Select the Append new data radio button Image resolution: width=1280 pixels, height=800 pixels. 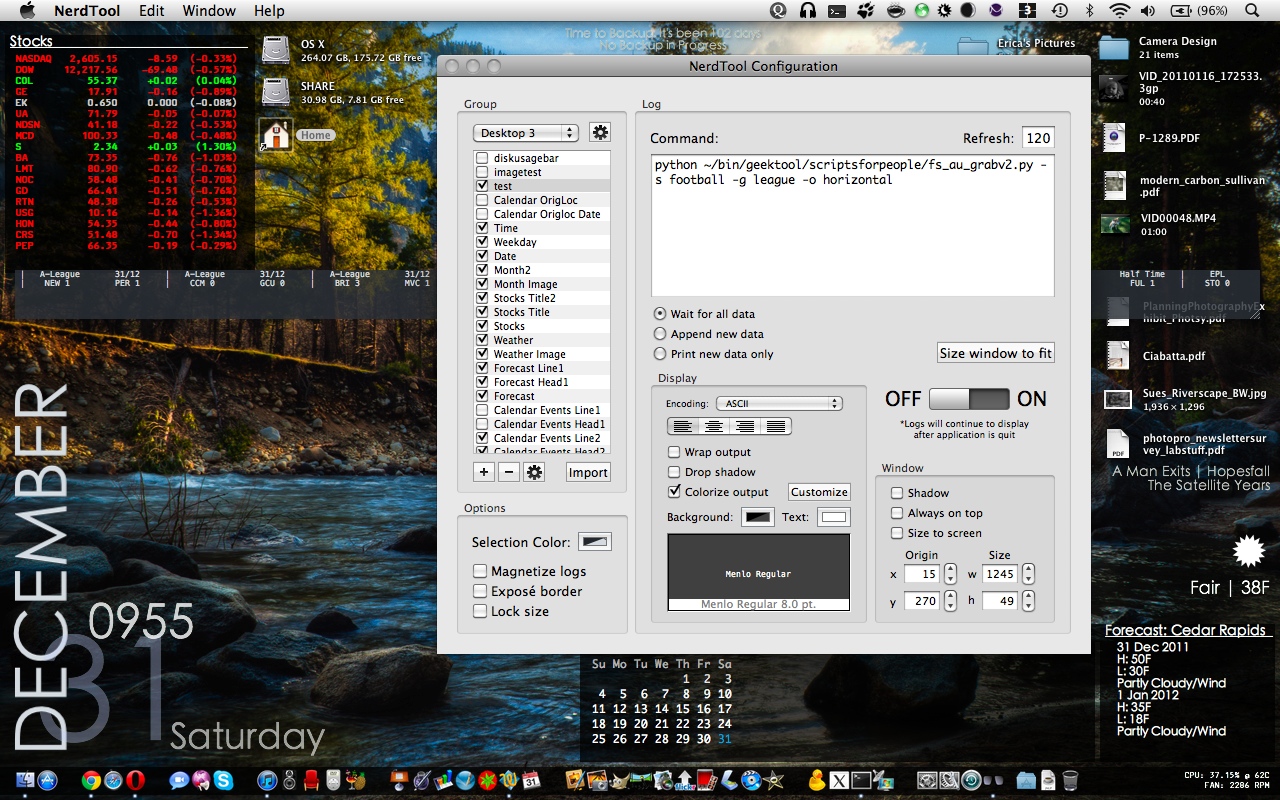coord(660,334)
